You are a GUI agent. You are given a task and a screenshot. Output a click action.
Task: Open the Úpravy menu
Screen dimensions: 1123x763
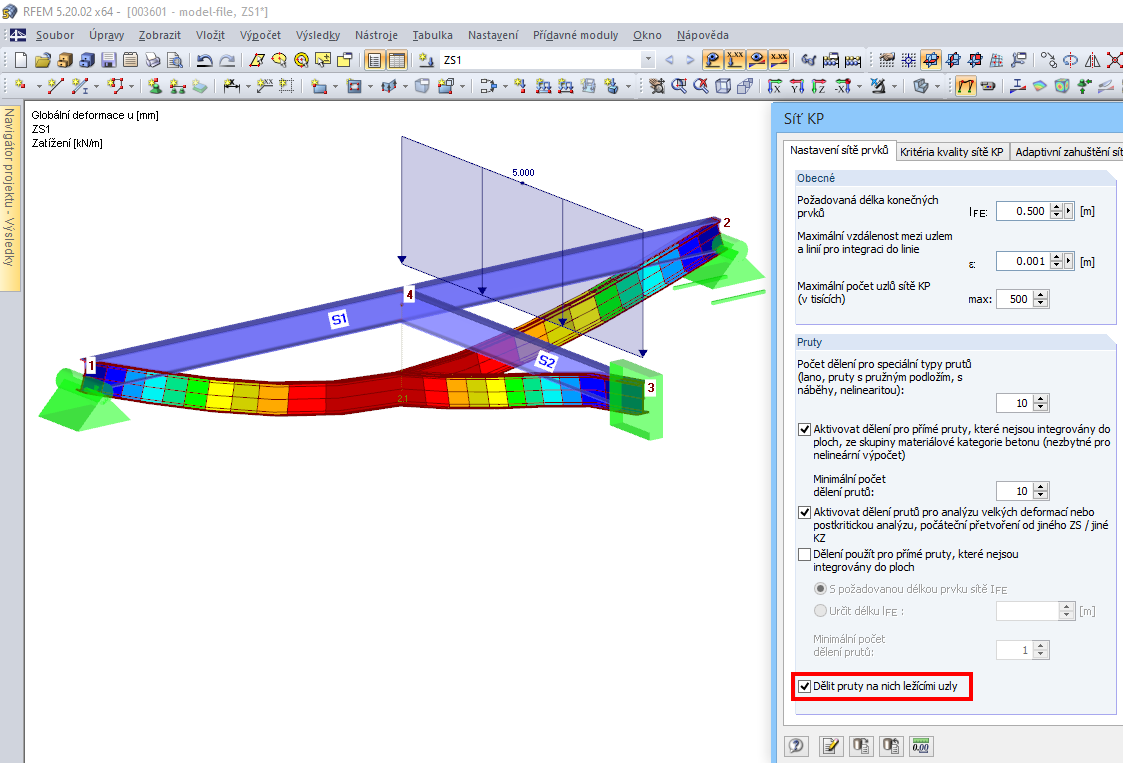(x=106, y=35)
